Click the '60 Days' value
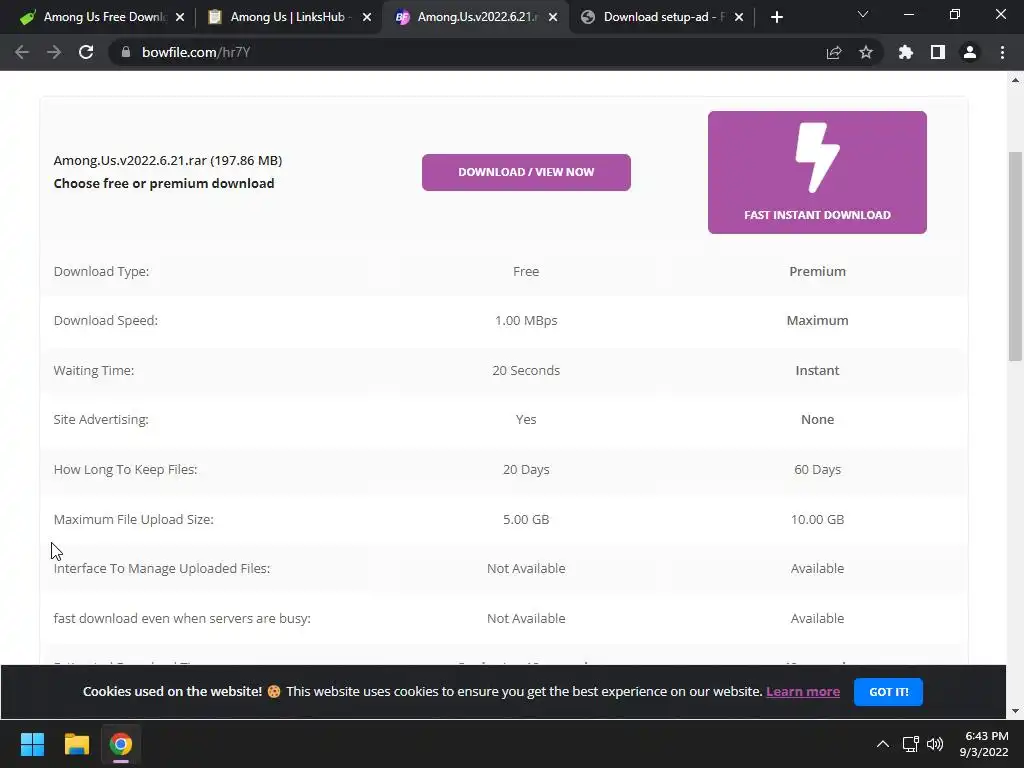 [817, 470]
